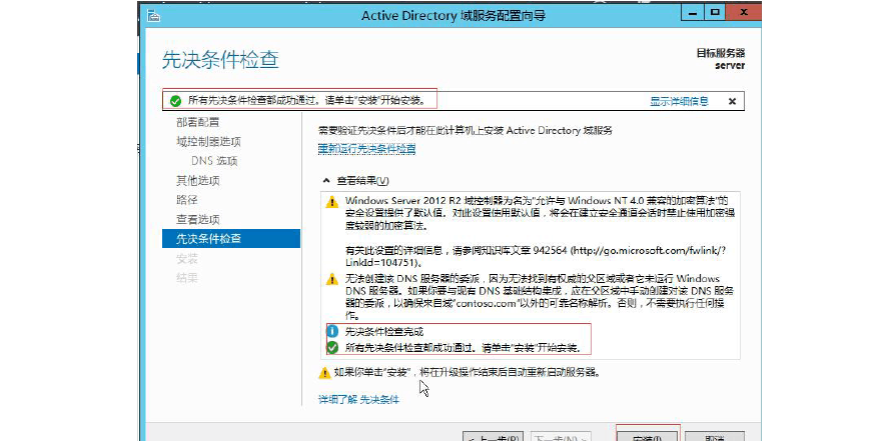Click the blue info icon for 先决条件检查完成
This screenshot has width=893, height=441.
coord(332,331)
